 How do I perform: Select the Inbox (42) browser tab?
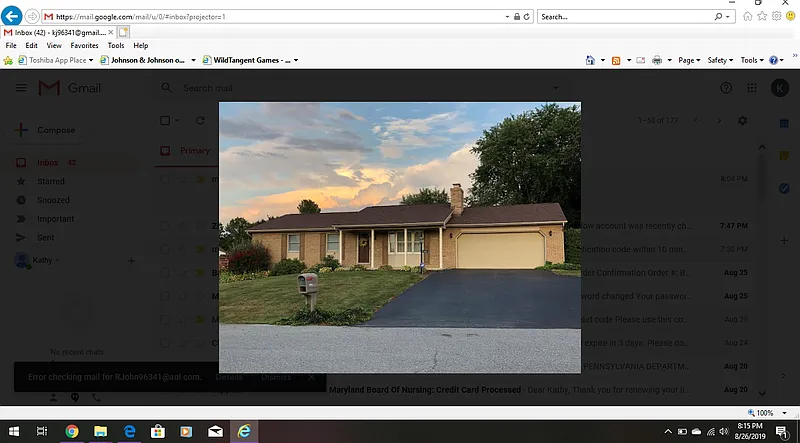(59, 32)
